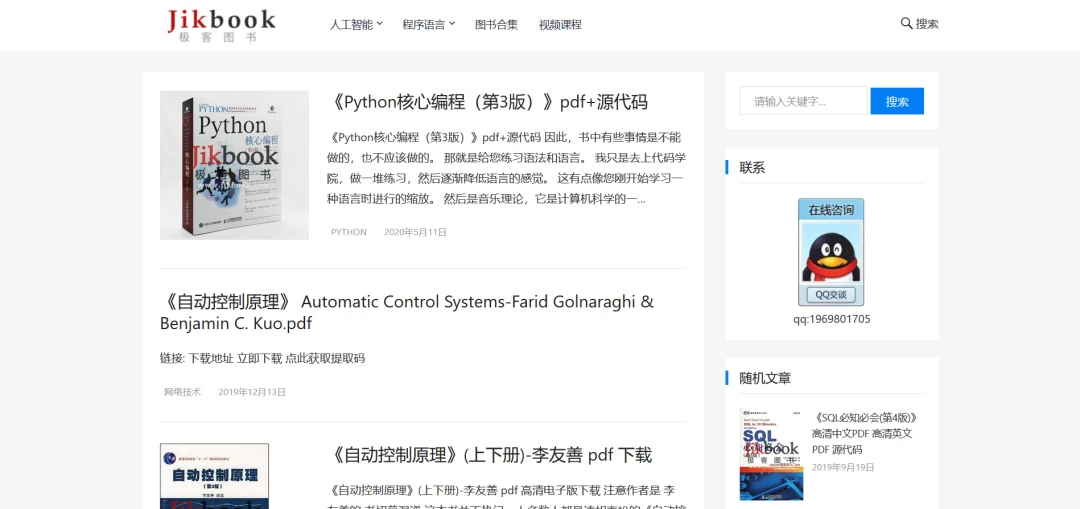1080x509 pixels.
Task: Open 《自动控制原理》(上下册)-李友善 pdf 下载 title
Action: pyautogui.click(x=489, y=455)
